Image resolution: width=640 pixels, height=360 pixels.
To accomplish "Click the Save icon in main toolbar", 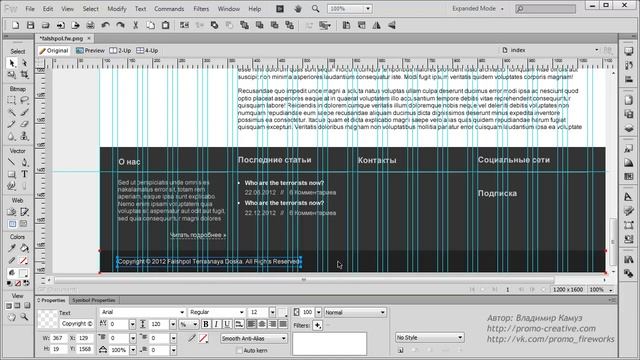I will point(30,25).
